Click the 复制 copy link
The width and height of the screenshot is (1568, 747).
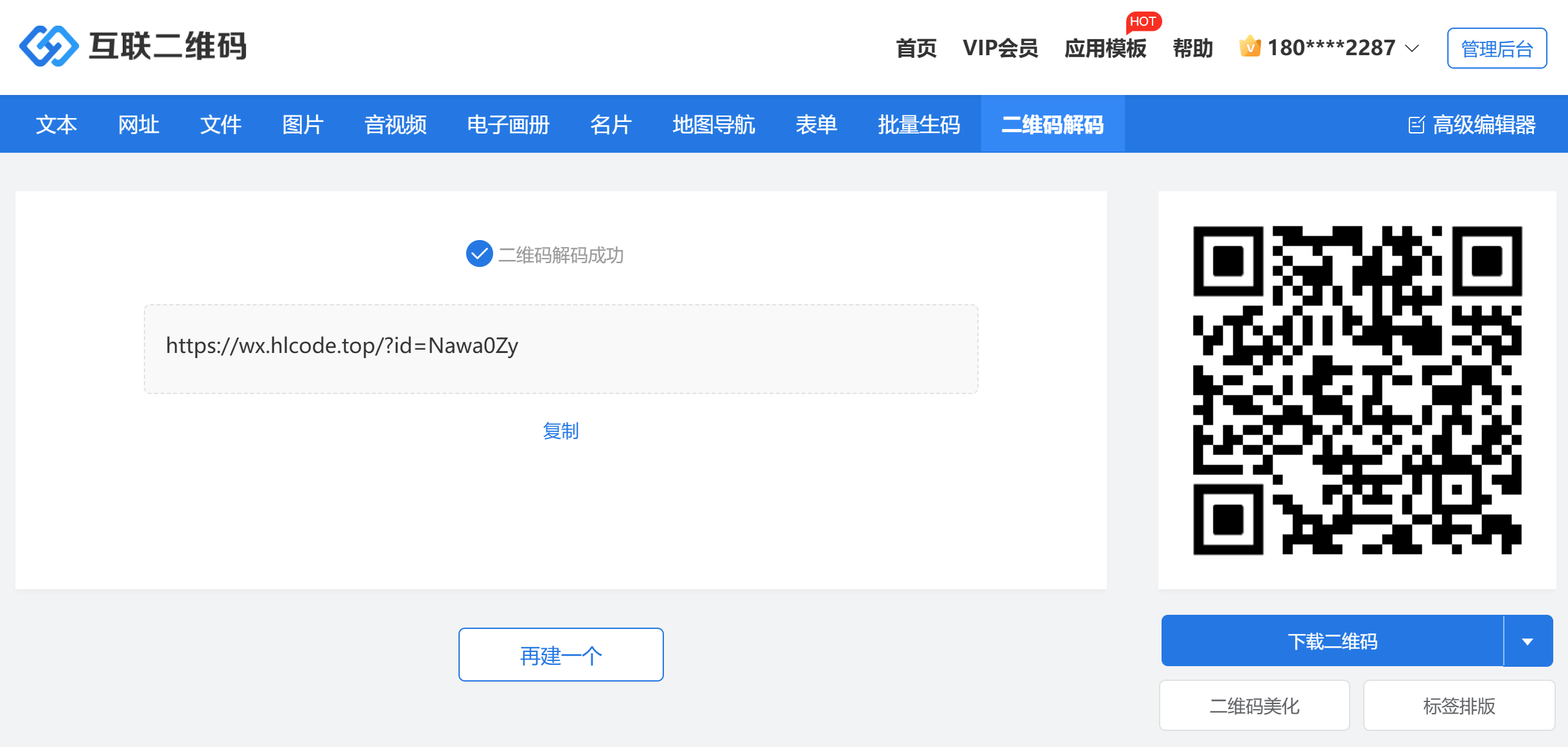[561, 431]
